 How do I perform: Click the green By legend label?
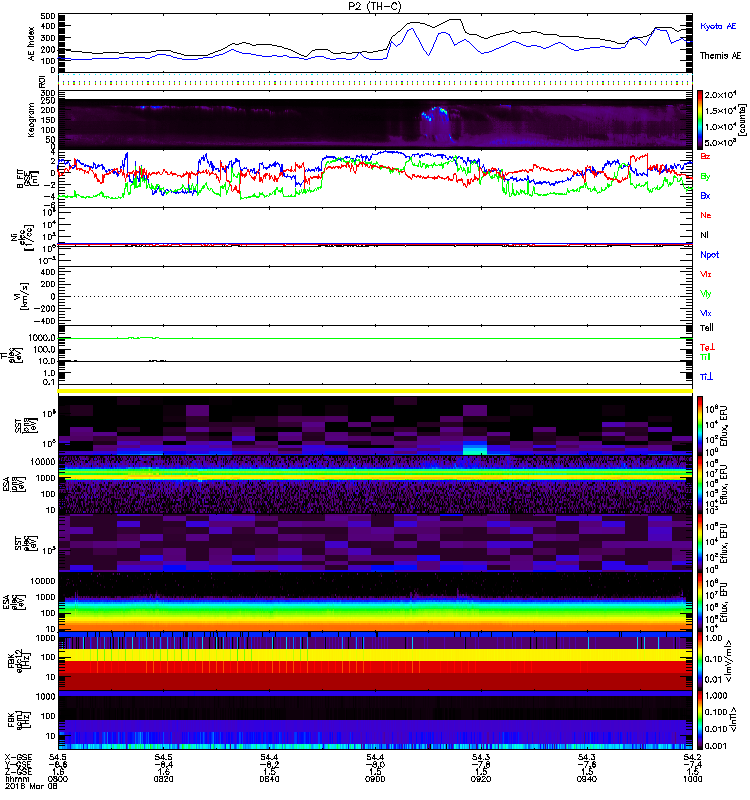pos(705,177)
